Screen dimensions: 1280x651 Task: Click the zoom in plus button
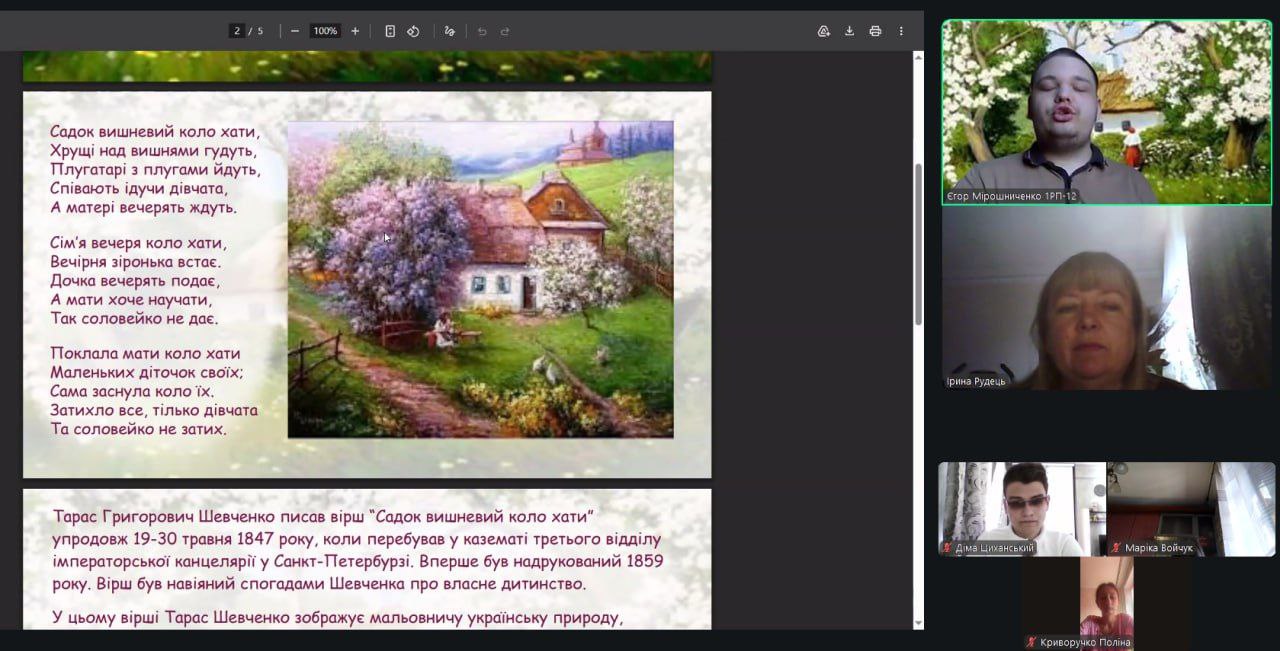[355, 31]
